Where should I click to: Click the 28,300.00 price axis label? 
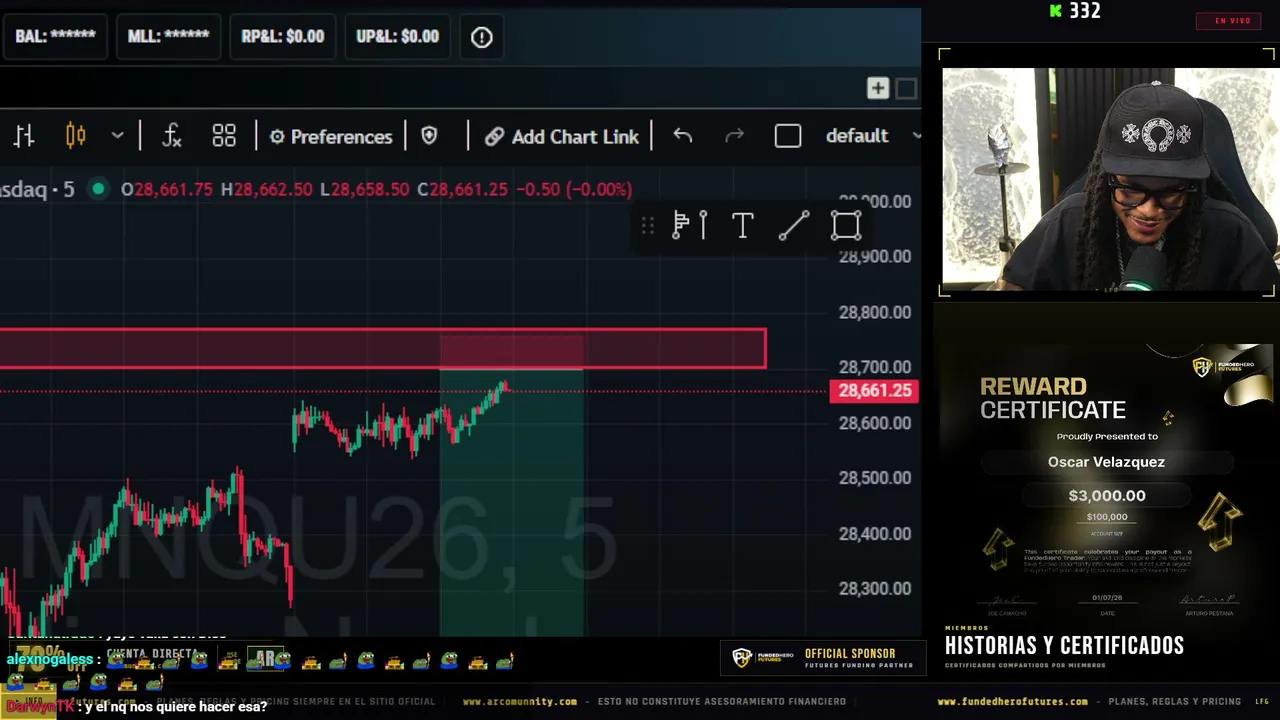tap(875, 589)
